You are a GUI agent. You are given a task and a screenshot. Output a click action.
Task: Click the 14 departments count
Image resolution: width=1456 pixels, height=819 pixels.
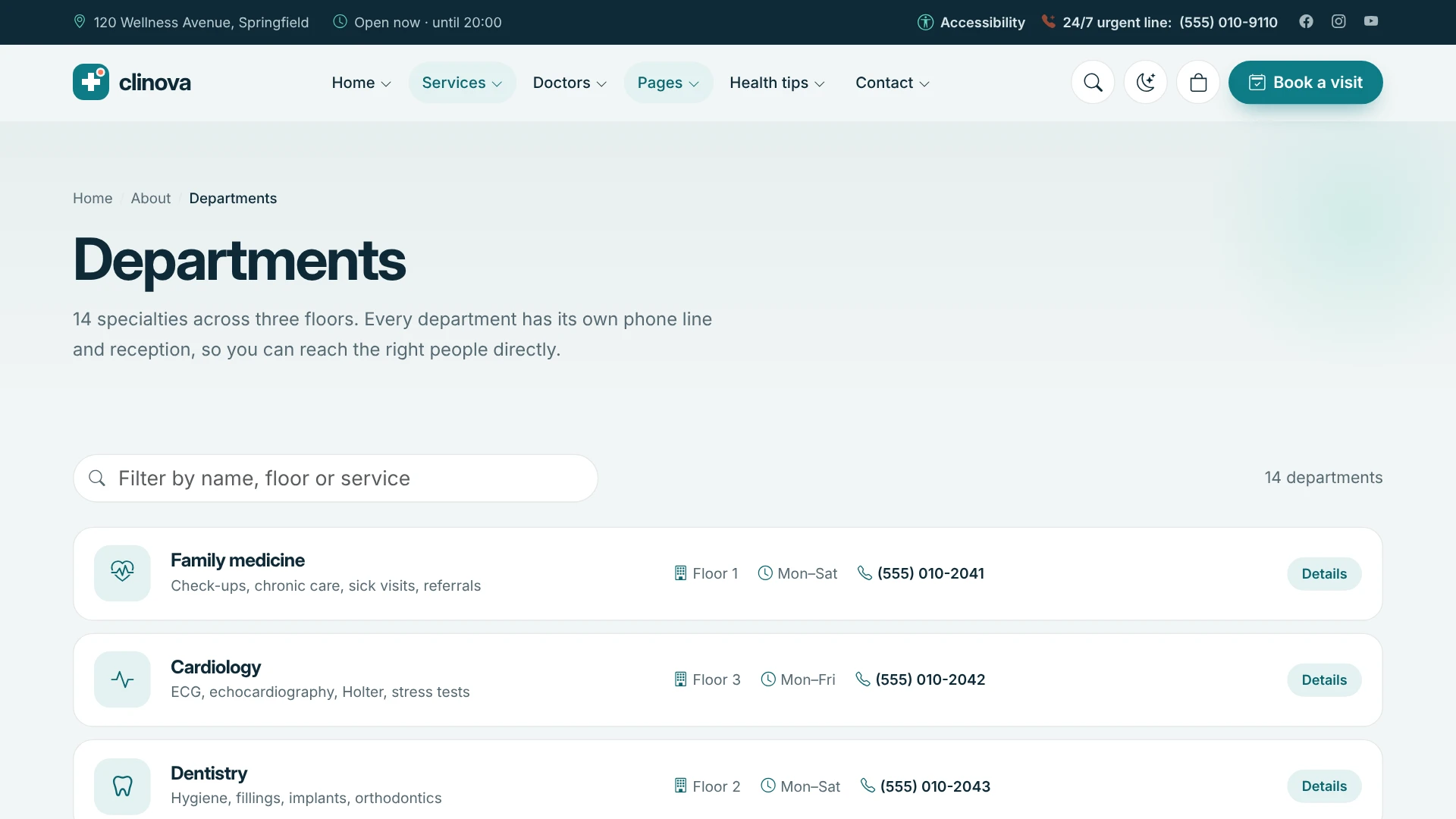pyautogui.click(x=1323, y=477)
